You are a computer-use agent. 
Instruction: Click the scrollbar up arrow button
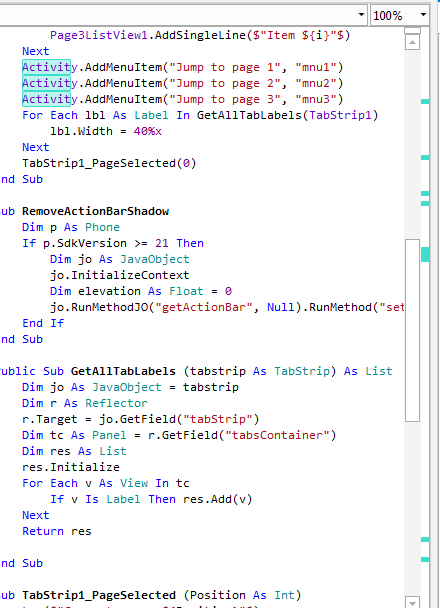412,42
